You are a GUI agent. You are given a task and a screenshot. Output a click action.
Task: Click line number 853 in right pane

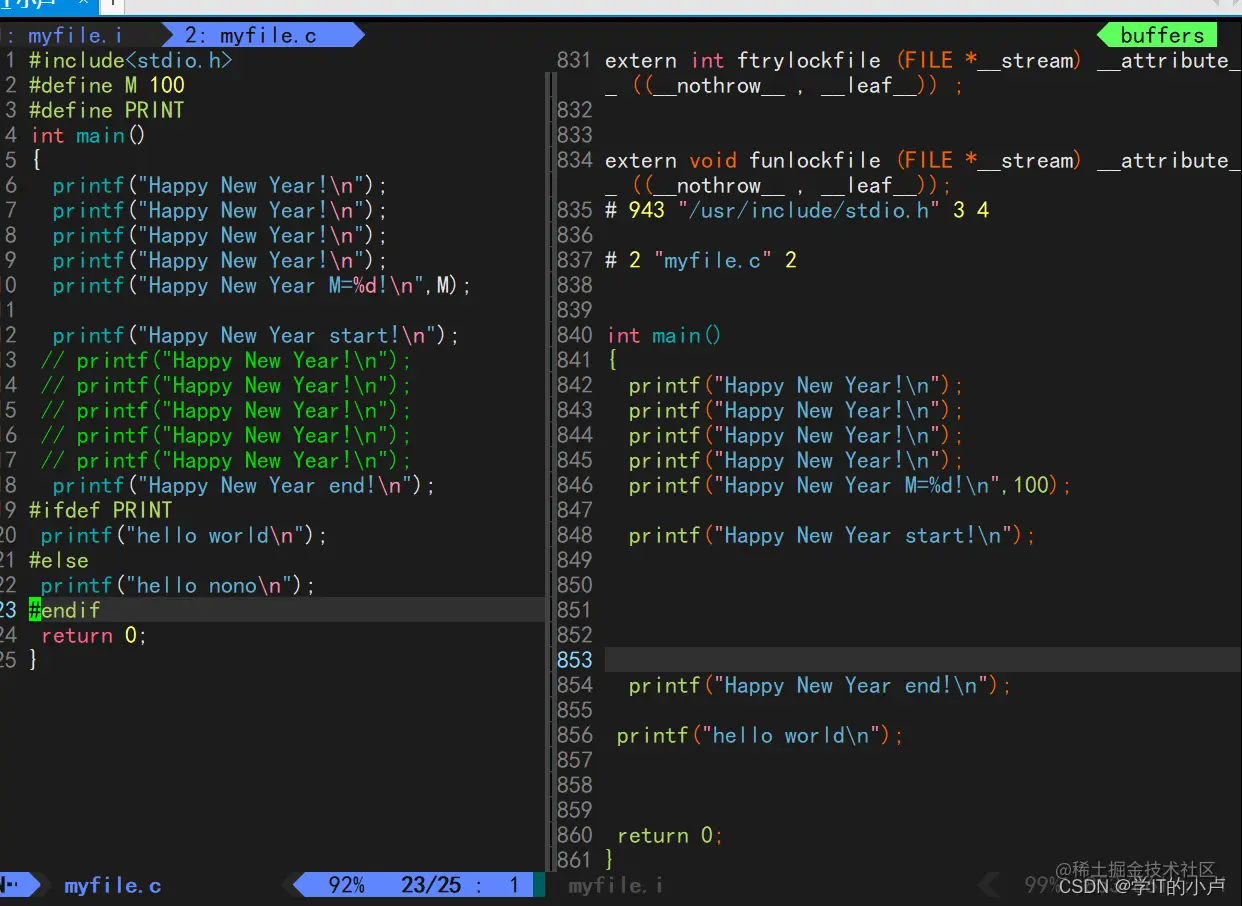pyautogui.click(x=575, y=660)
